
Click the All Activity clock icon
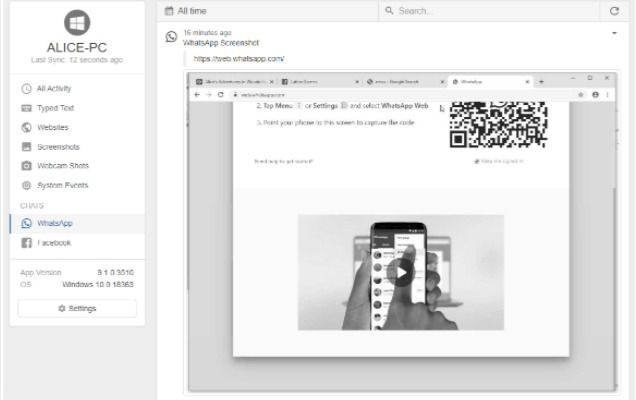click(26, 89)
